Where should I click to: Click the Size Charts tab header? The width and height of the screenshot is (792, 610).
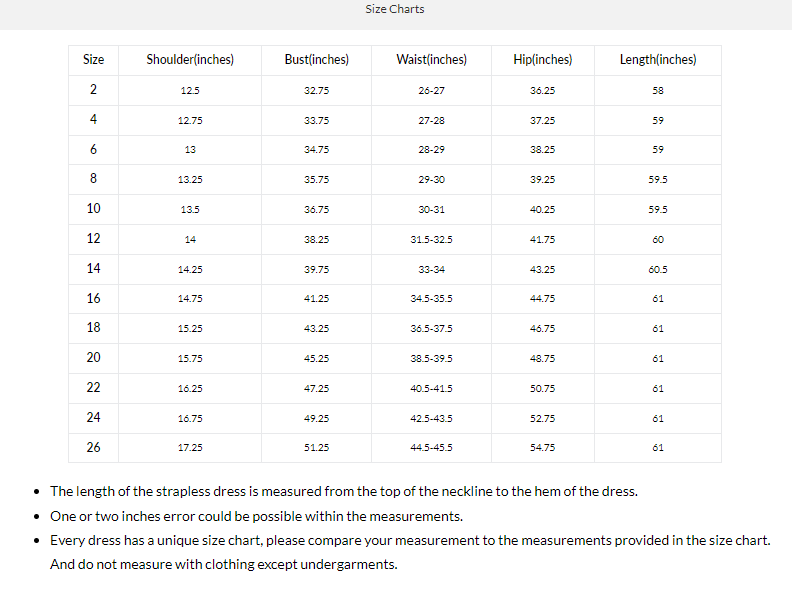pyautogui.click(x=395, y=9)
